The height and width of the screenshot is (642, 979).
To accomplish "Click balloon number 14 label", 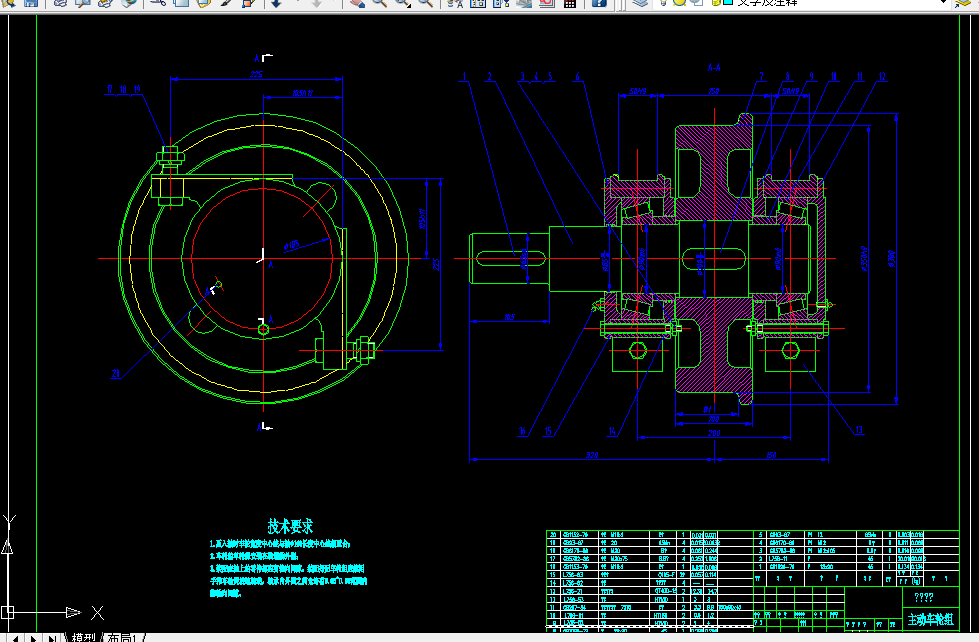I will click(612, 431).
